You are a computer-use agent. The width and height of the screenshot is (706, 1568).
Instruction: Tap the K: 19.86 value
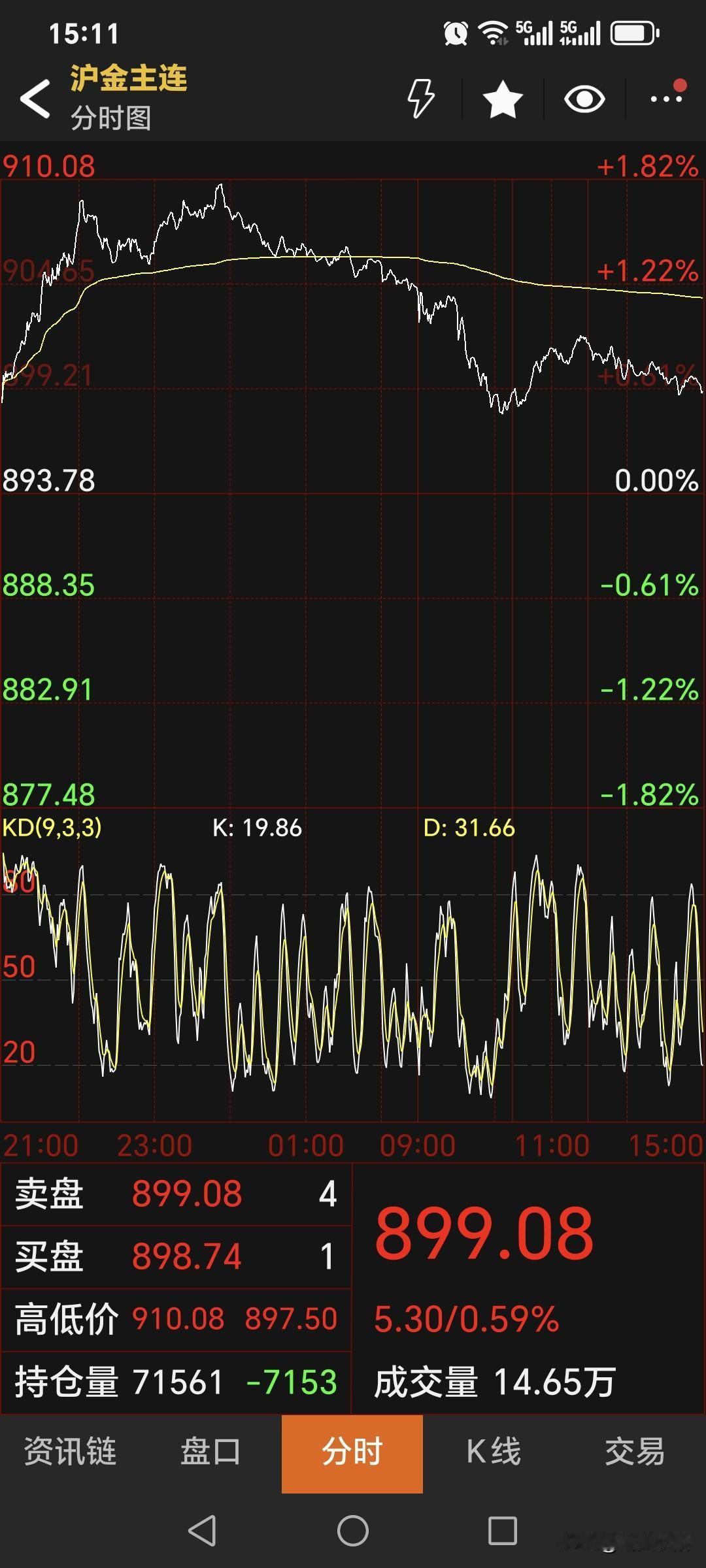[257, 828]
